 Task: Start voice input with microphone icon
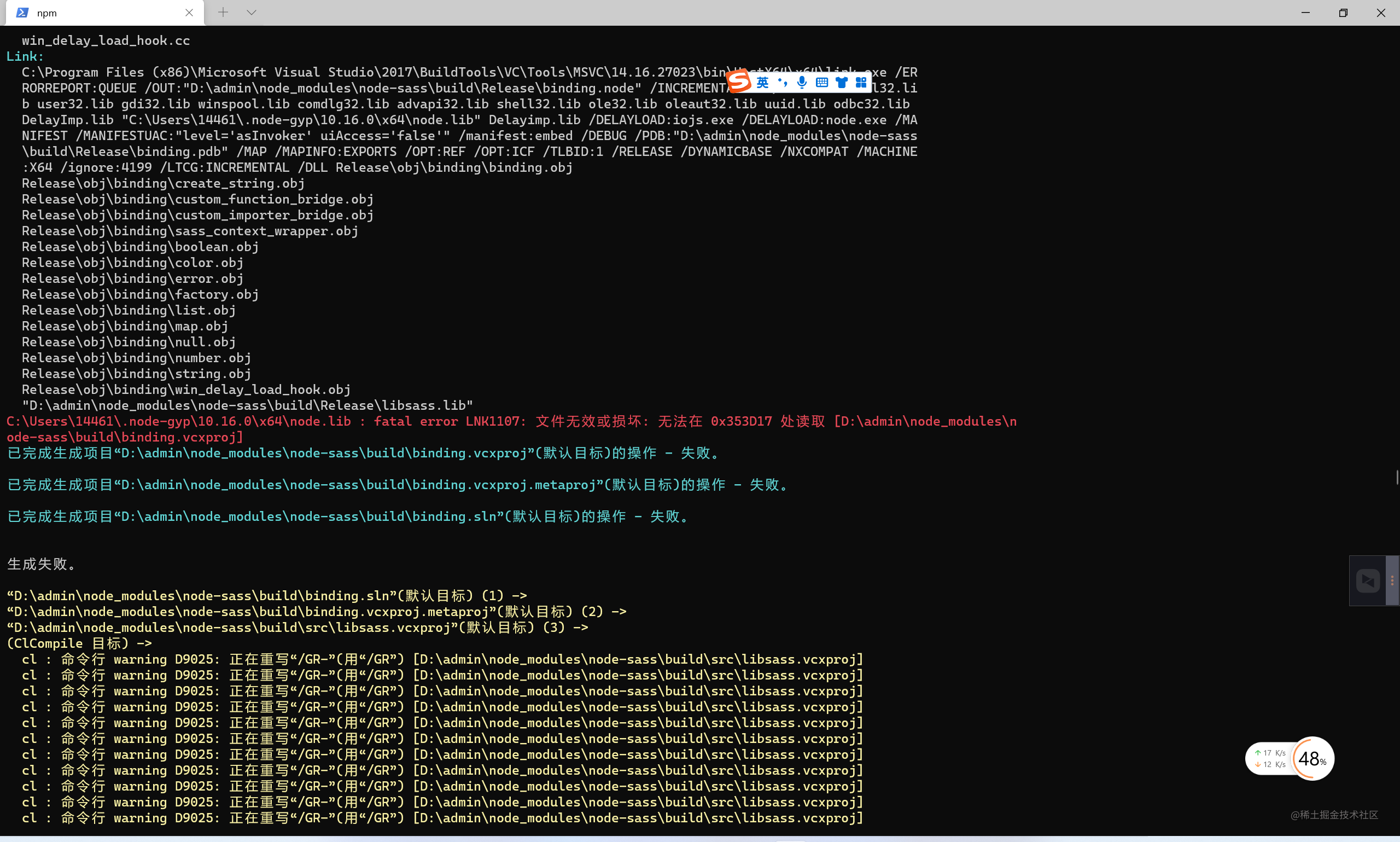click(802, 83)
